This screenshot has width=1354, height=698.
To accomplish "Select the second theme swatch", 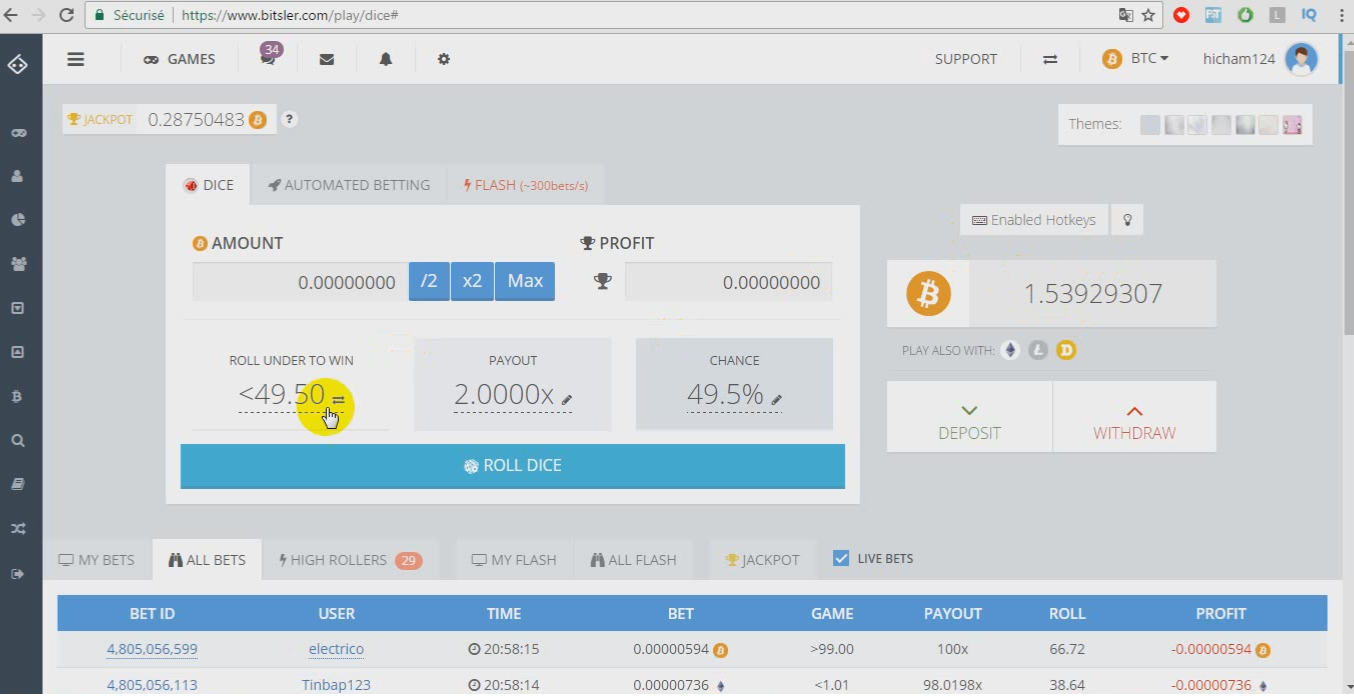I will pos(1174,125).
